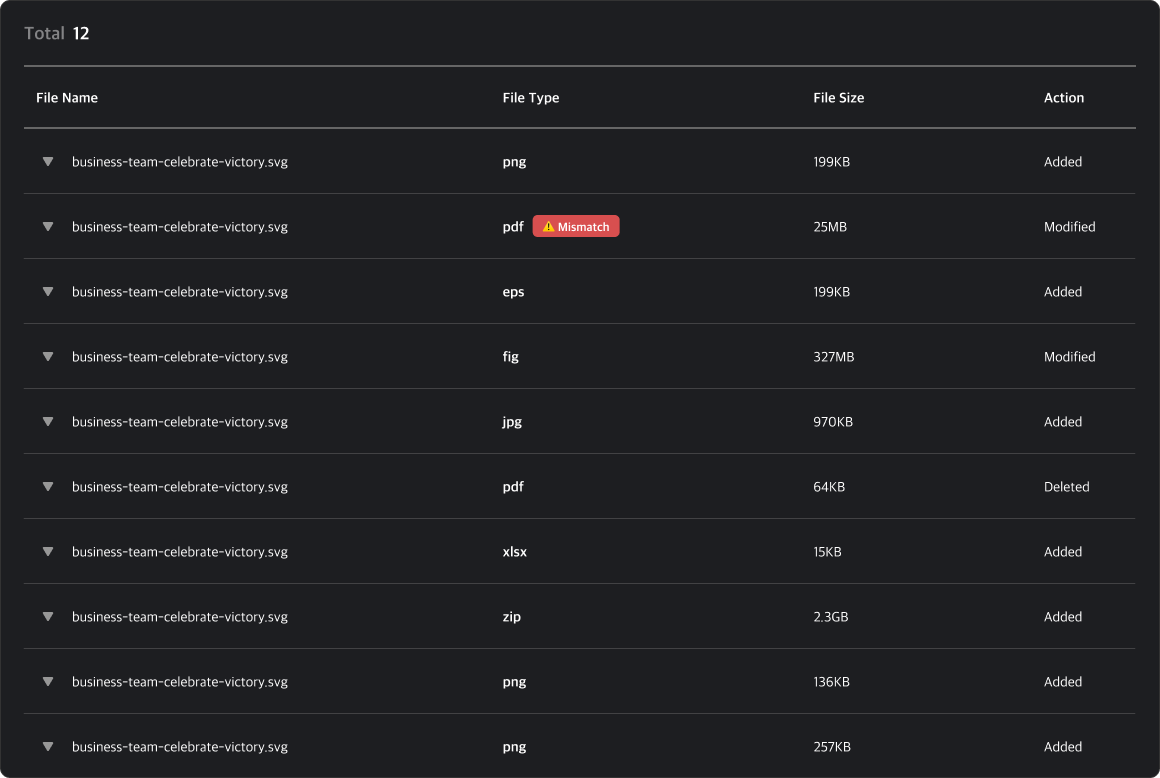Expand the xlsx file row
The width and height of the screenshot is (1160, 778).
coord(47,551)
